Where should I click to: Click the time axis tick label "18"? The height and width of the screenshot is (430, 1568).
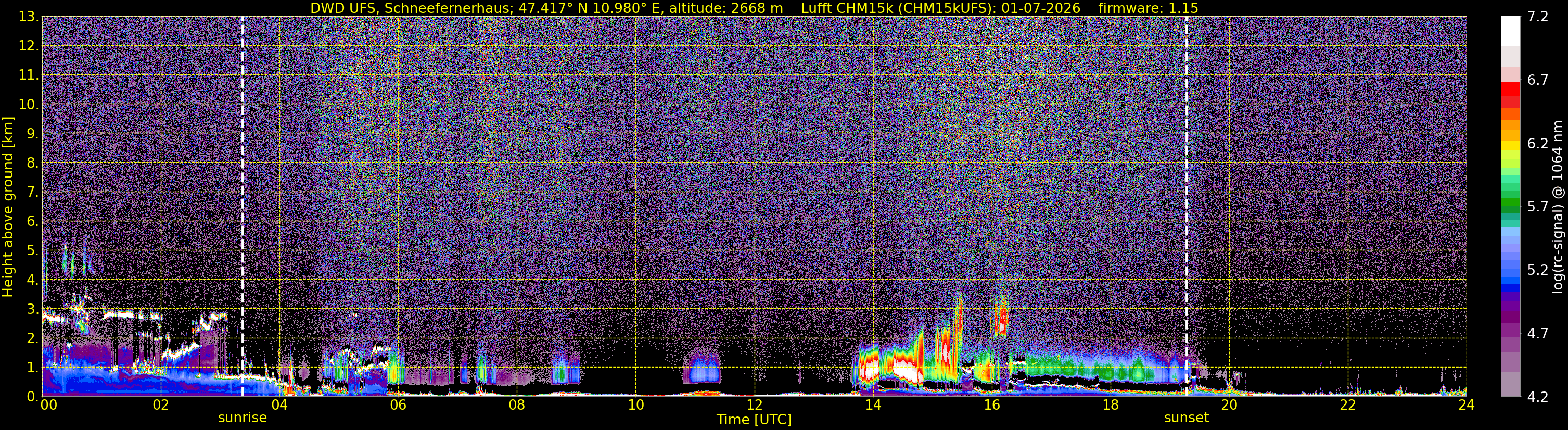pos(1110,405)
